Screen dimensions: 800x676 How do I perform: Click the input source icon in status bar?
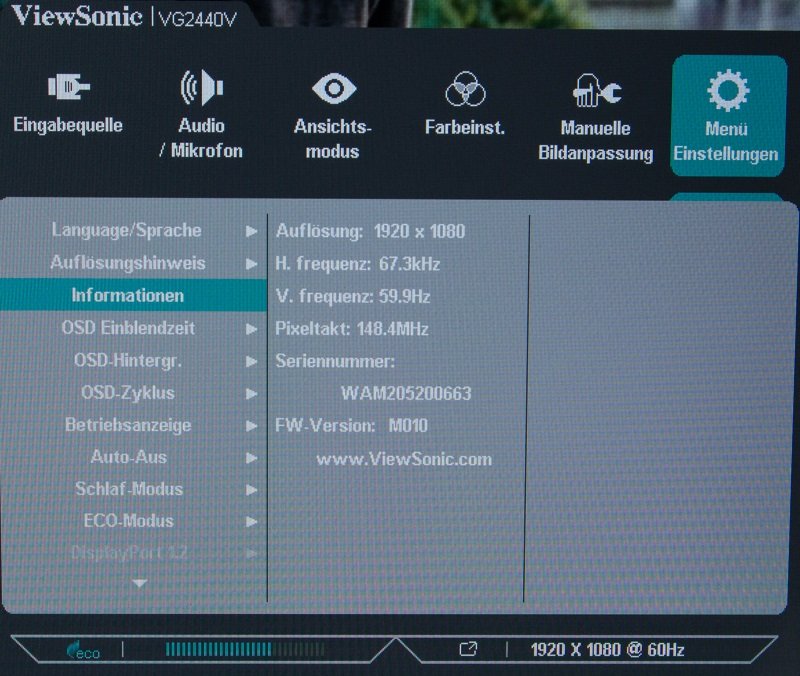pyautogui.click(x=468, y=649)
